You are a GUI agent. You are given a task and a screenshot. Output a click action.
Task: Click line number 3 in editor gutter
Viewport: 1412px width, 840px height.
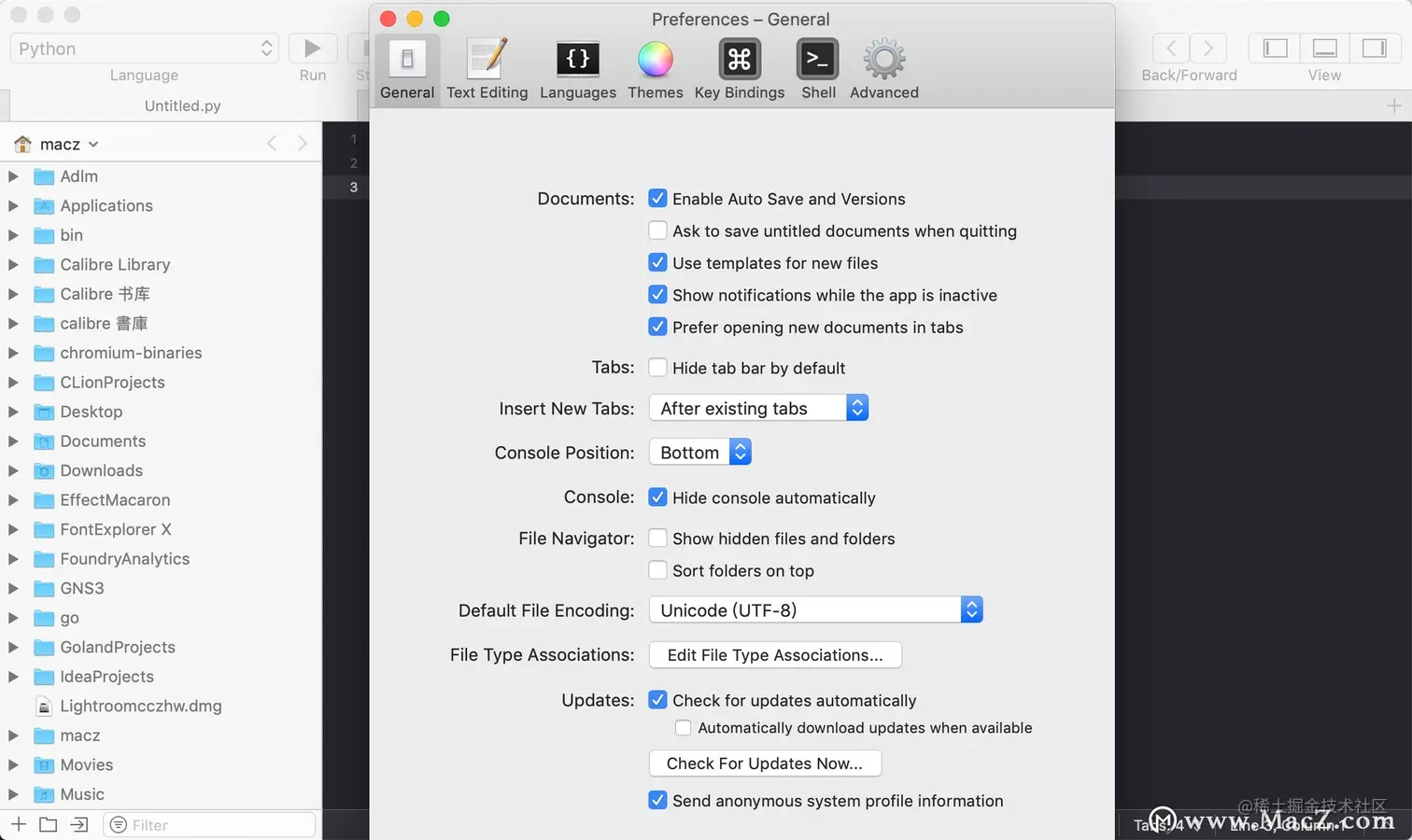pyautogui.click(x=354, y=187)
